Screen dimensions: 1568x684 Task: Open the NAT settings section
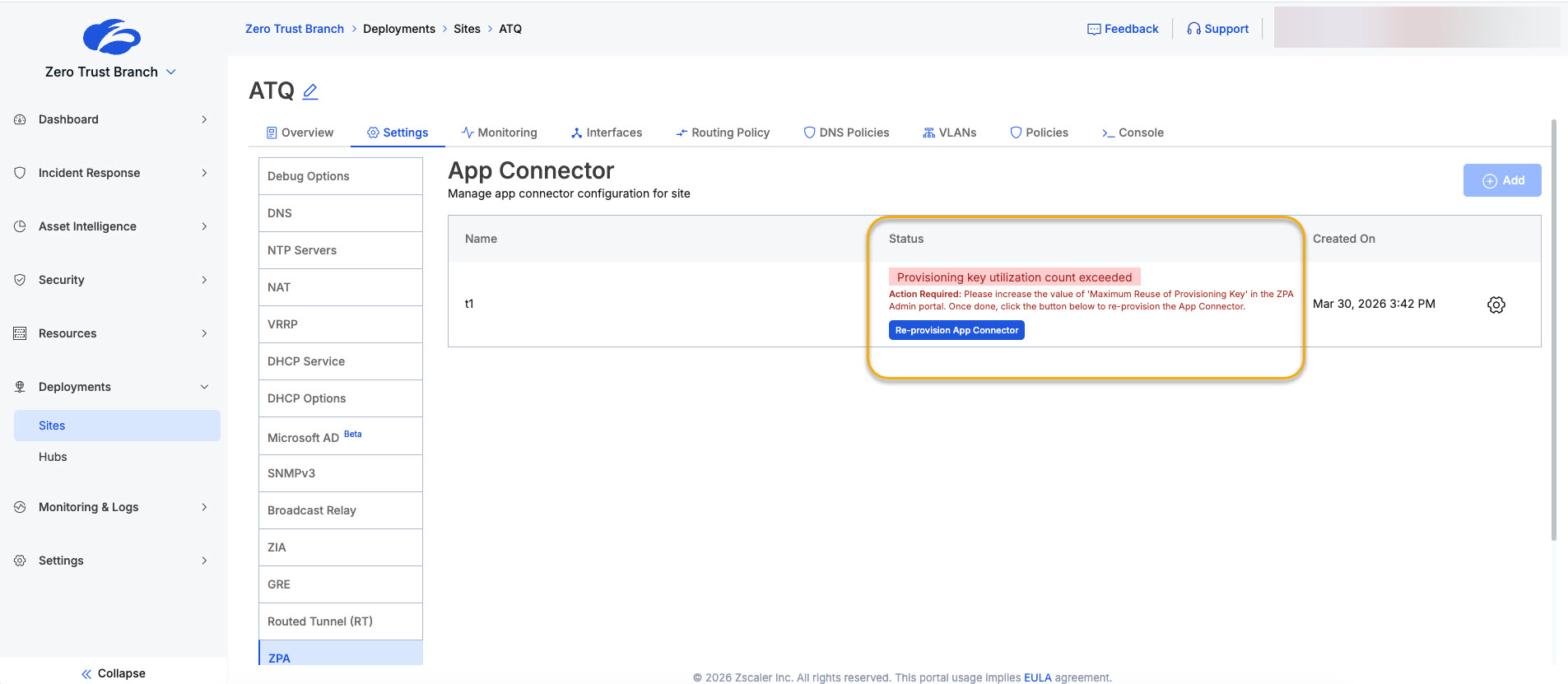pyautogui.click(x=341, y=287)
